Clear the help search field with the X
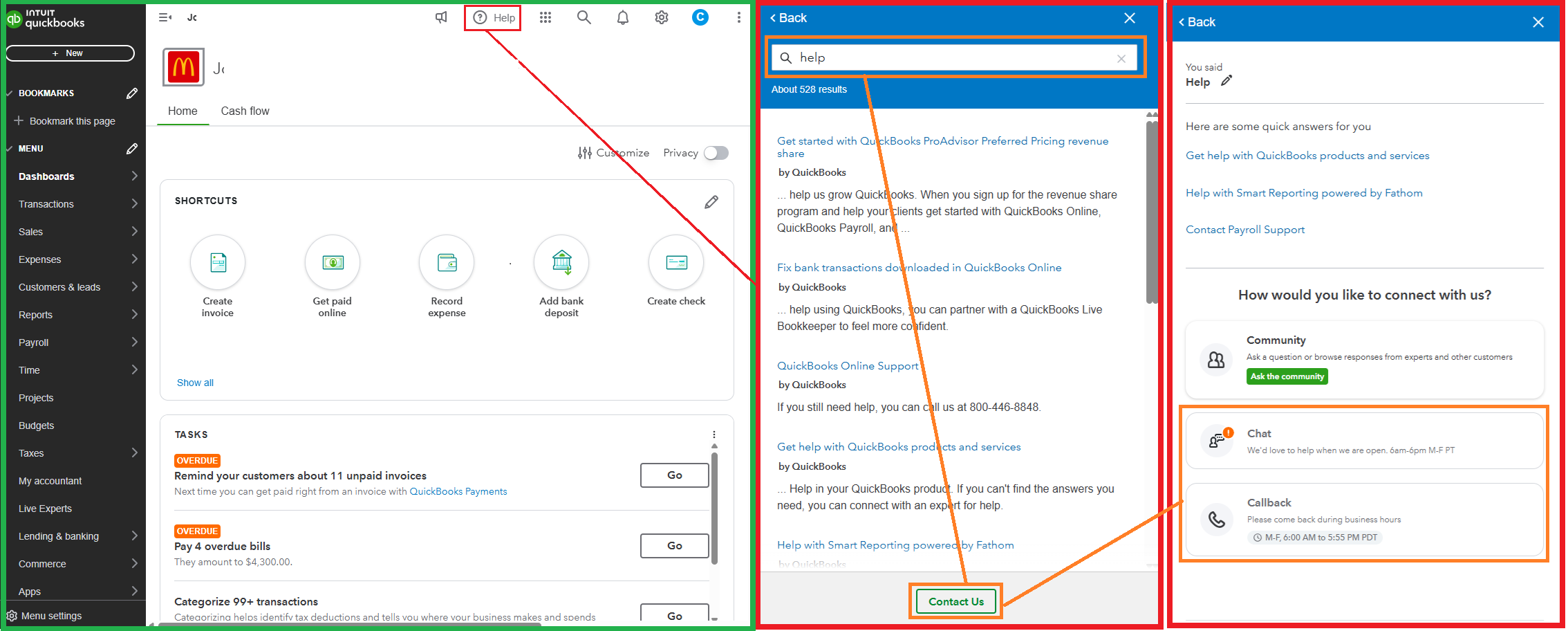The height and width of the screenshot is (631, 1568). tap(1121, 59)
